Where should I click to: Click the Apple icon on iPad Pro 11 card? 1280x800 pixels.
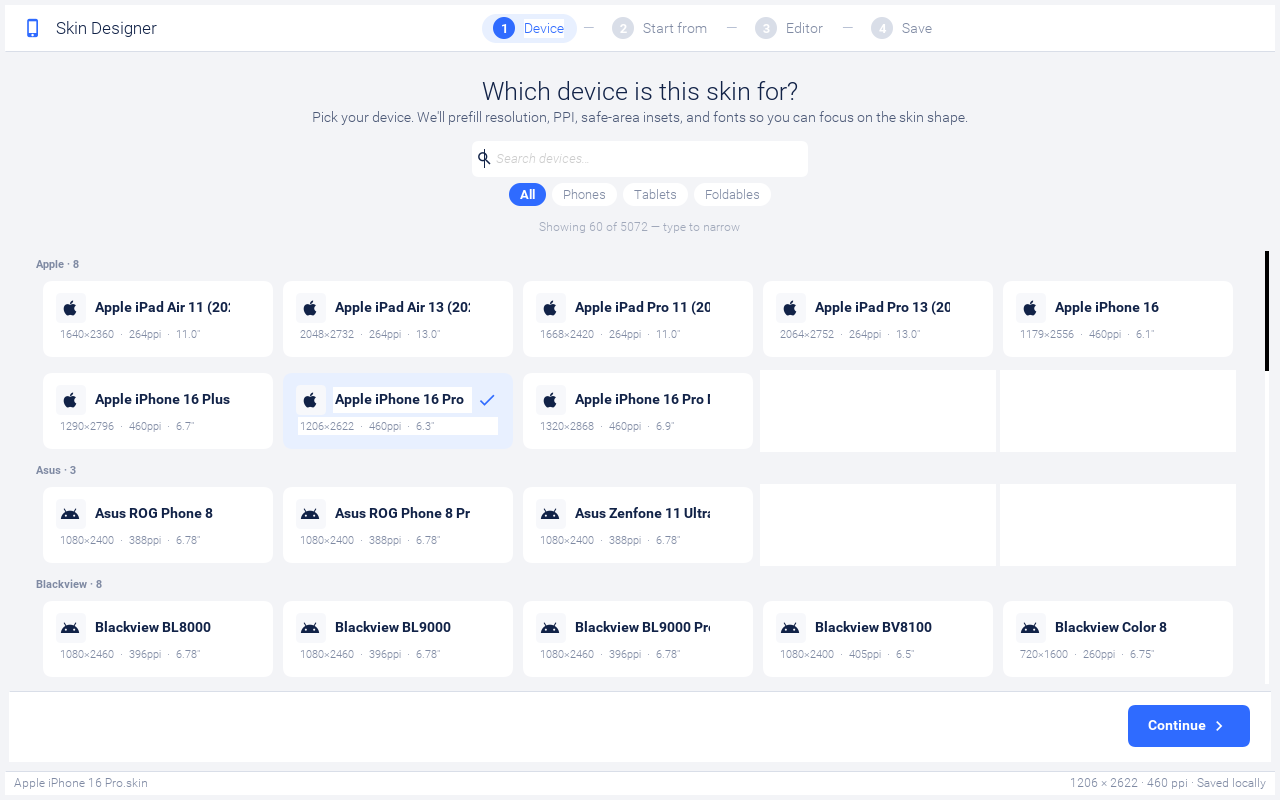coord(550,308)
